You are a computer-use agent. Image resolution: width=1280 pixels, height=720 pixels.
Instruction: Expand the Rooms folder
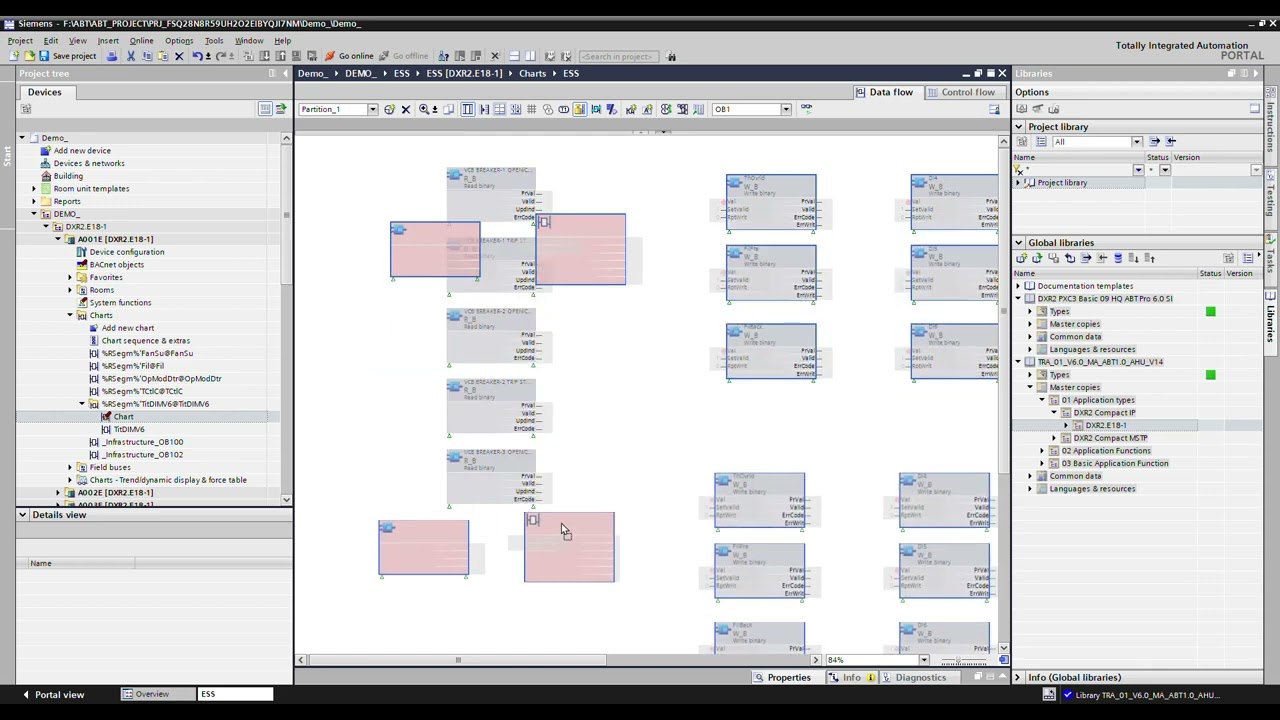point(70,290)
